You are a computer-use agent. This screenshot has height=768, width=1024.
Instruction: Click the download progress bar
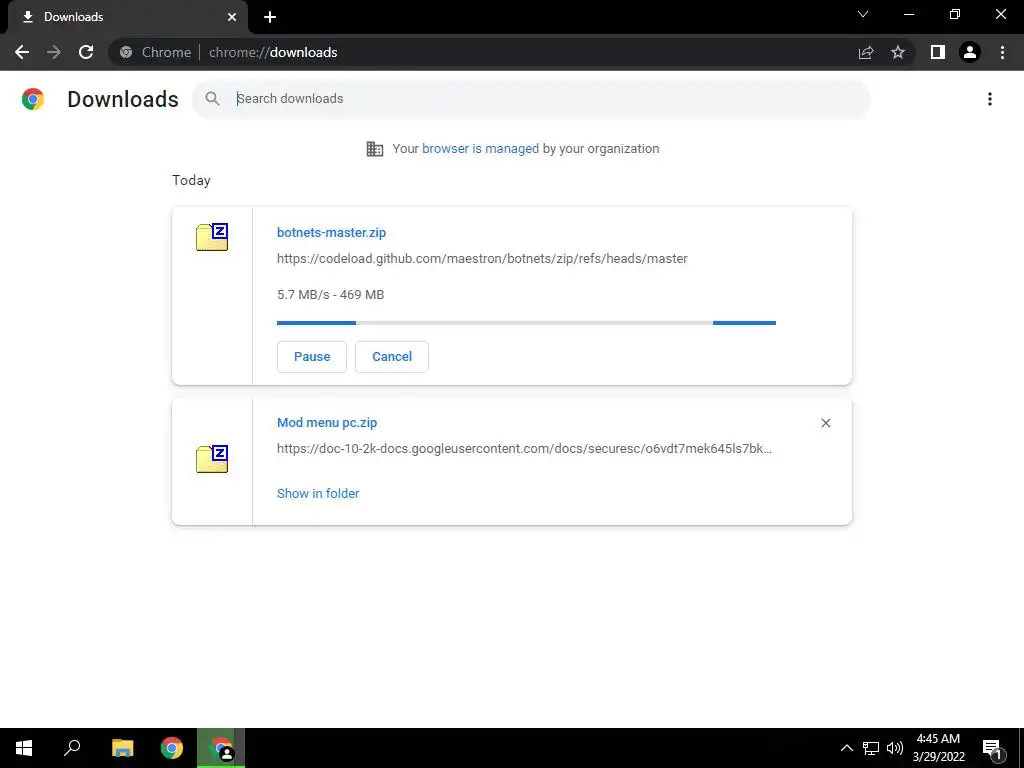(526, 323)
